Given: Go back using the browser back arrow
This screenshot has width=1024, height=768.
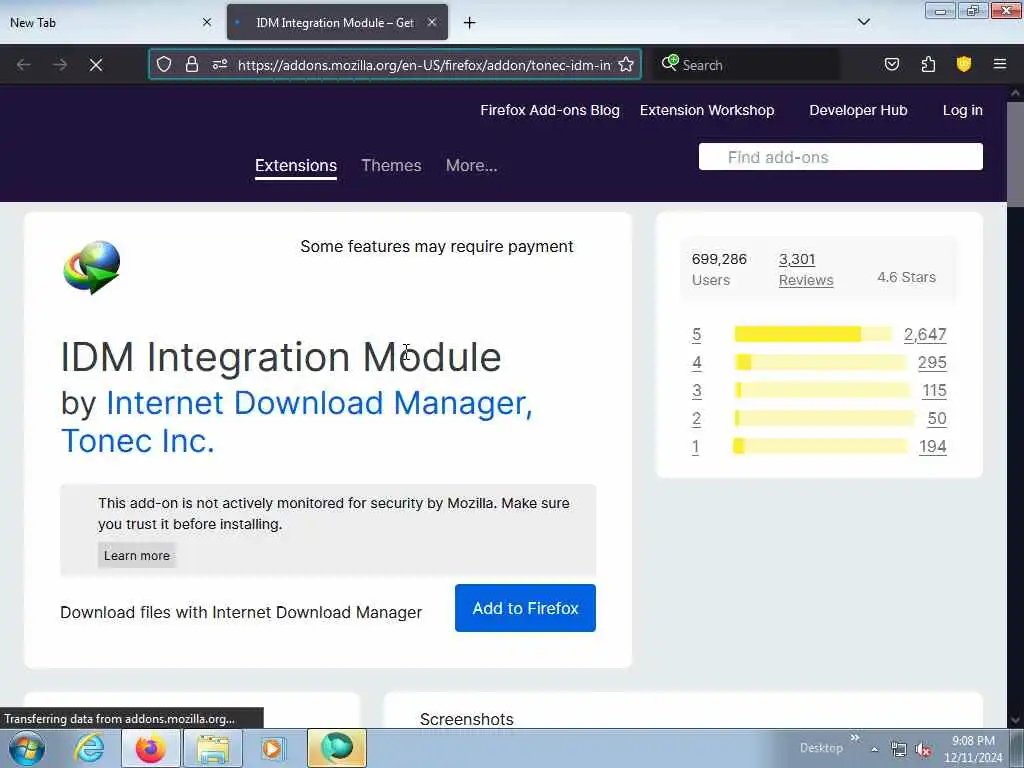Looking at the screenshot, I should [x=24, y=65].
